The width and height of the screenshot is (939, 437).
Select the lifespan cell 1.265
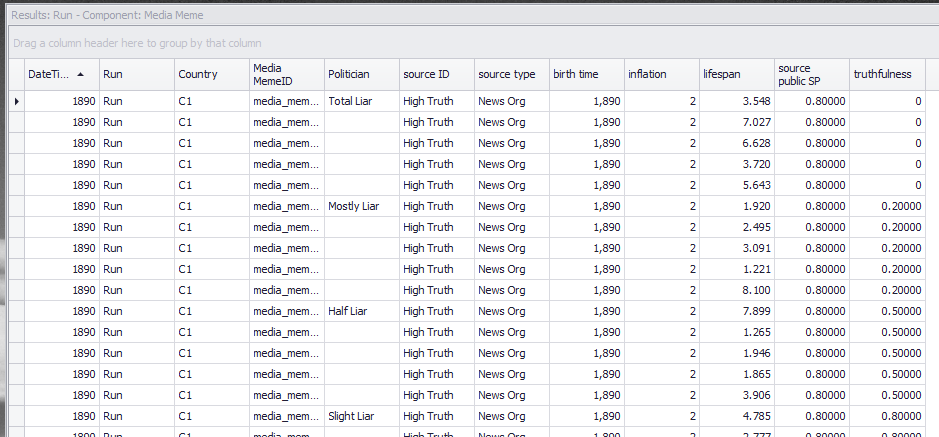click(736, 332)
